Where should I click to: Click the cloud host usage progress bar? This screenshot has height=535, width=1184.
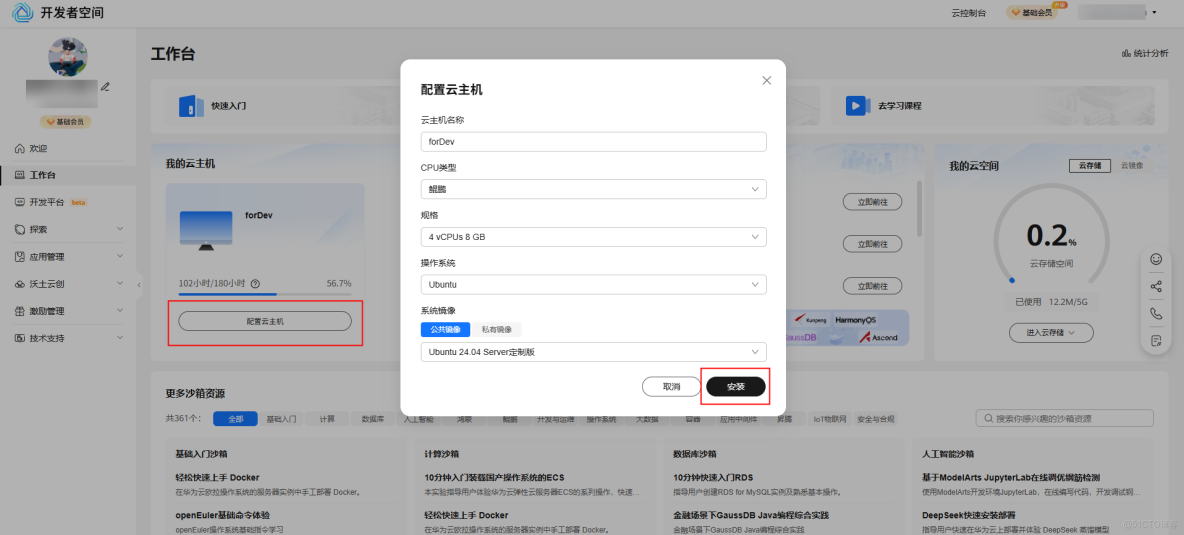click(265, 294)
